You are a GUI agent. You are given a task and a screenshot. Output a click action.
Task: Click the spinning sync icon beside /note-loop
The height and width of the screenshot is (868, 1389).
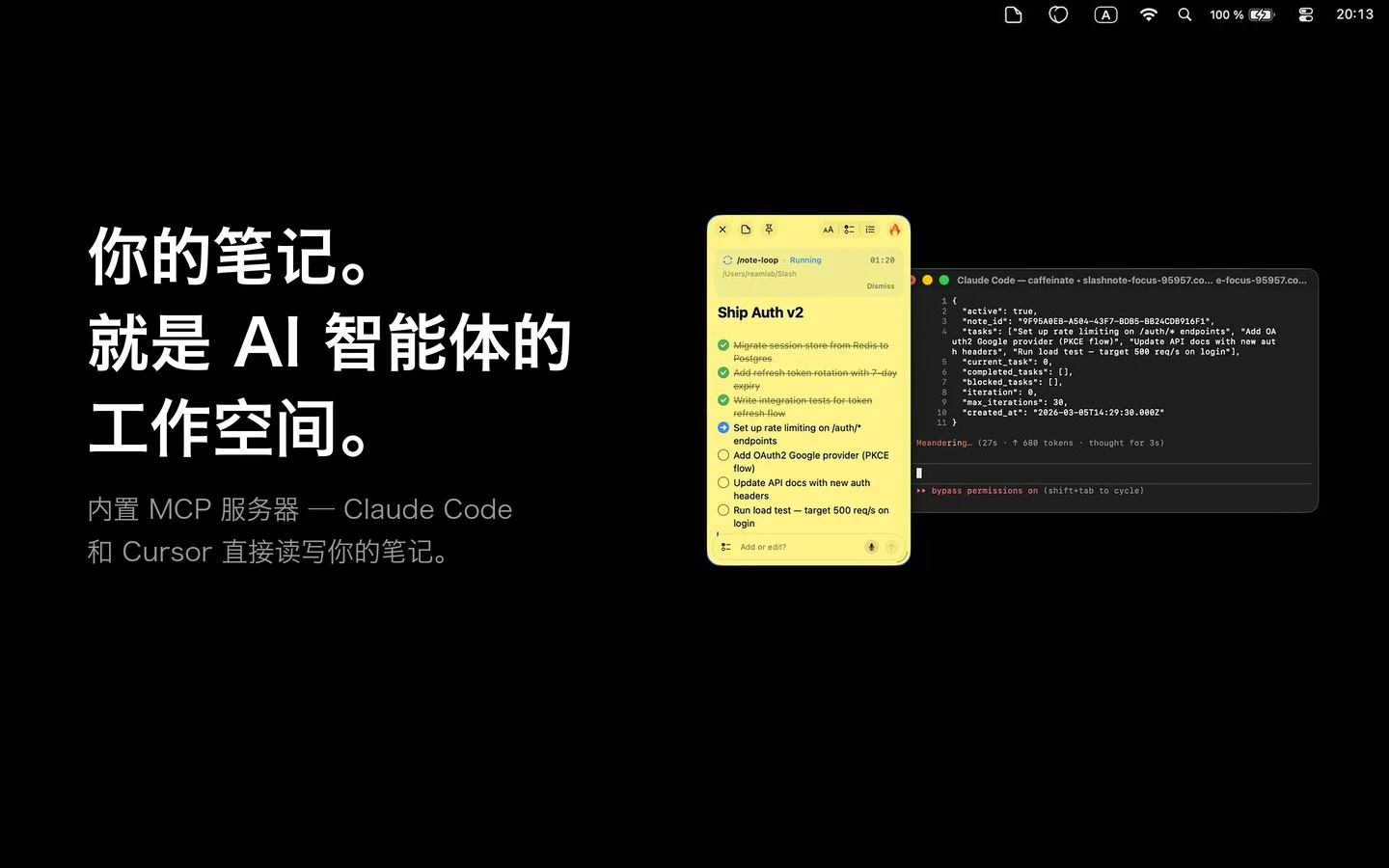click(x=727, y=260)
